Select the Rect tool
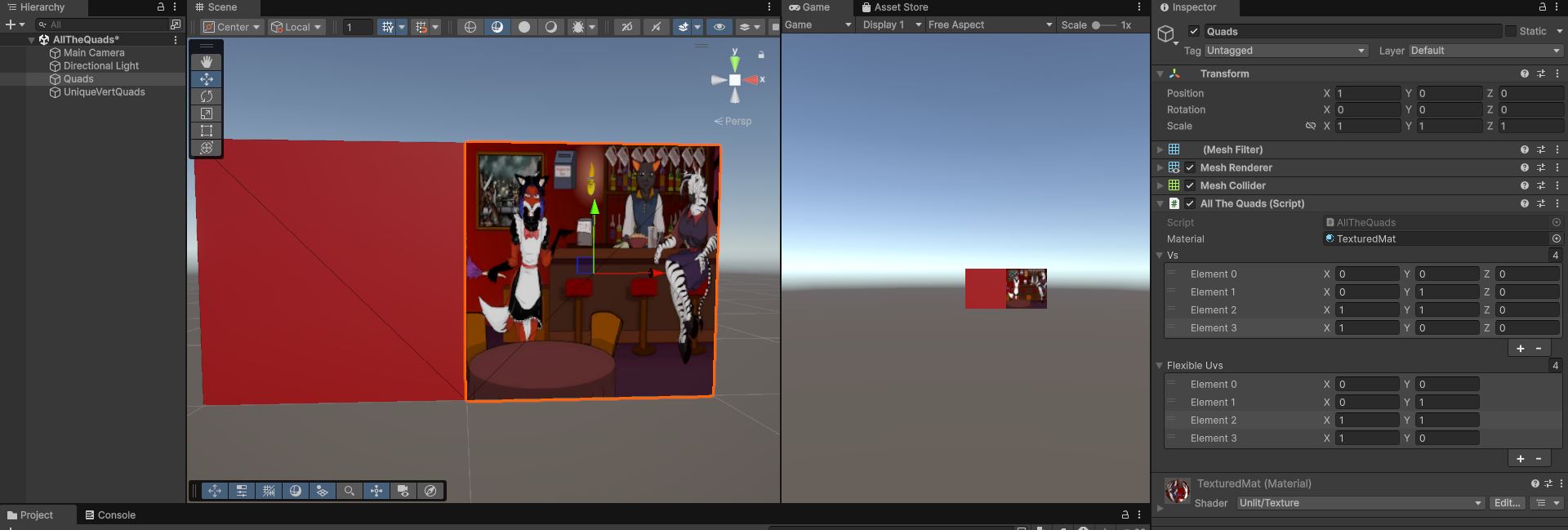The image size is (1568, 530). click(x=207, y=131)
